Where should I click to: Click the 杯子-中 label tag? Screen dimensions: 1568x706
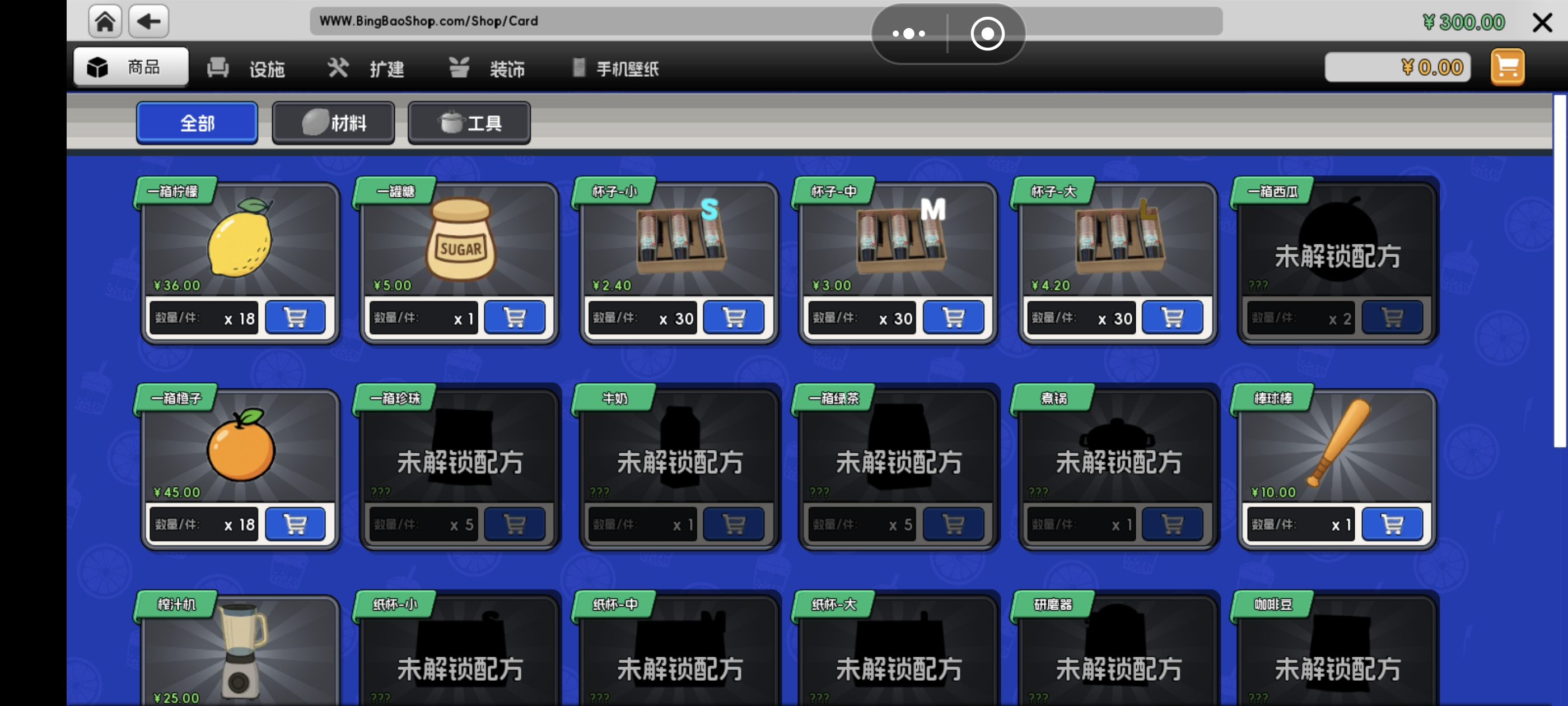(x=833, y=192)
